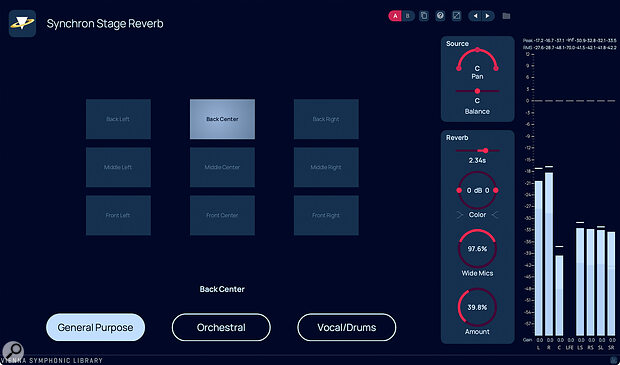Screen dimensions: 620x365
Task: Click the LS channel gain value
Action: point(580,340)
